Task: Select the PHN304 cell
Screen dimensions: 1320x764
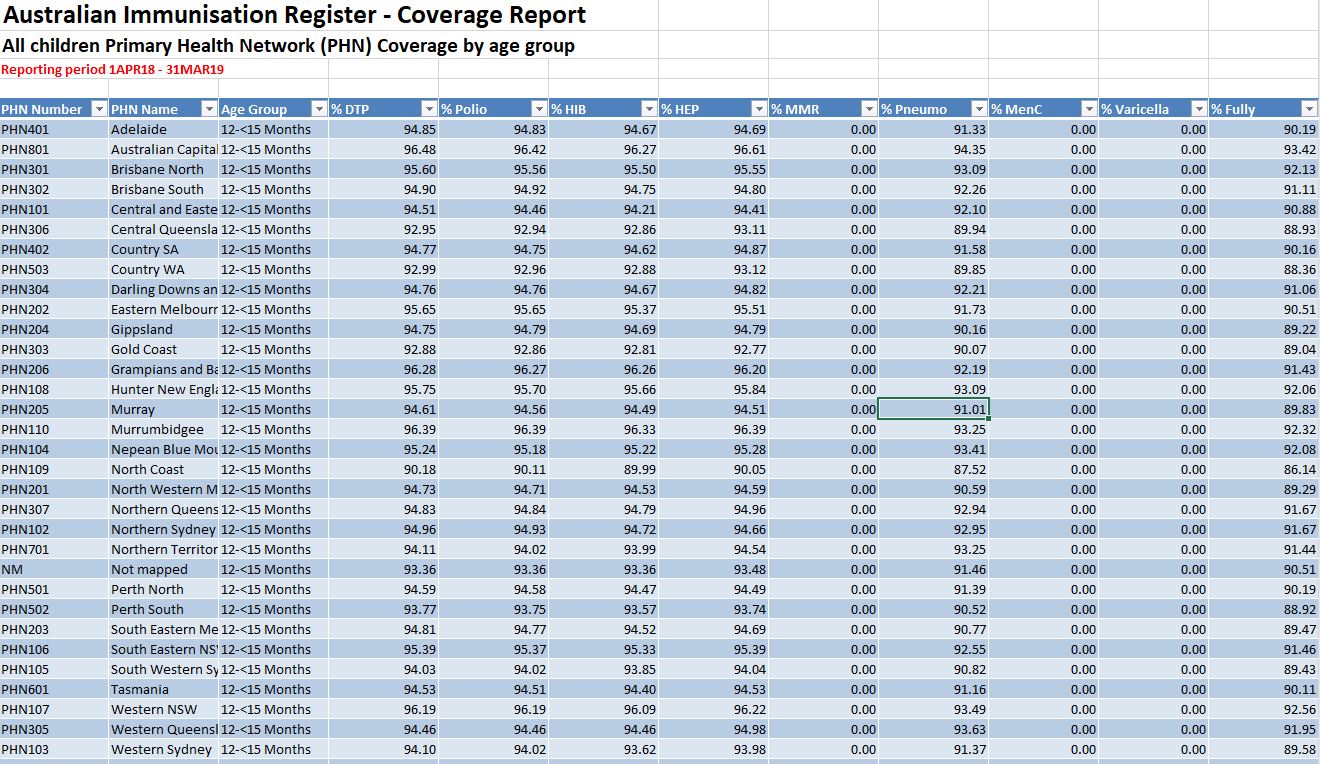Action: (x=54, y=289)
